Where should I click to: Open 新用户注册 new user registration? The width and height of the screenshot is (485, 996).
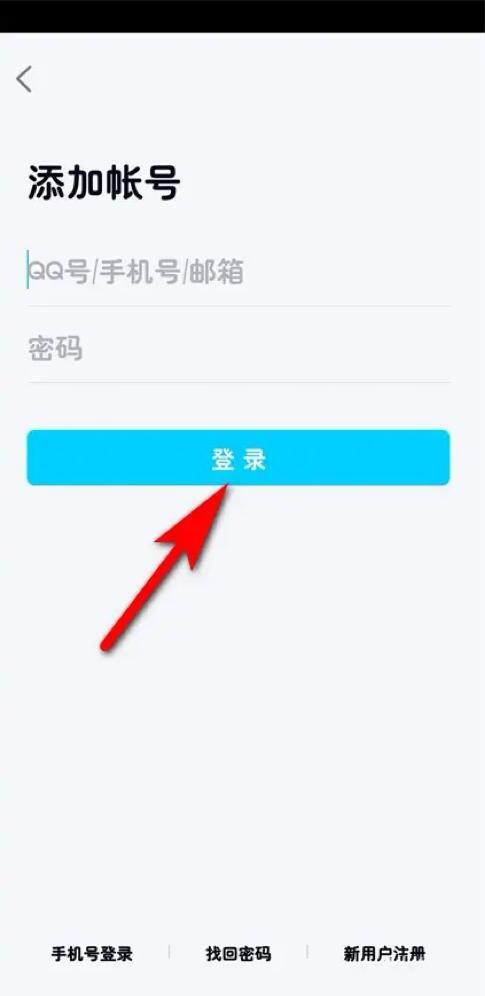(384, 953)
